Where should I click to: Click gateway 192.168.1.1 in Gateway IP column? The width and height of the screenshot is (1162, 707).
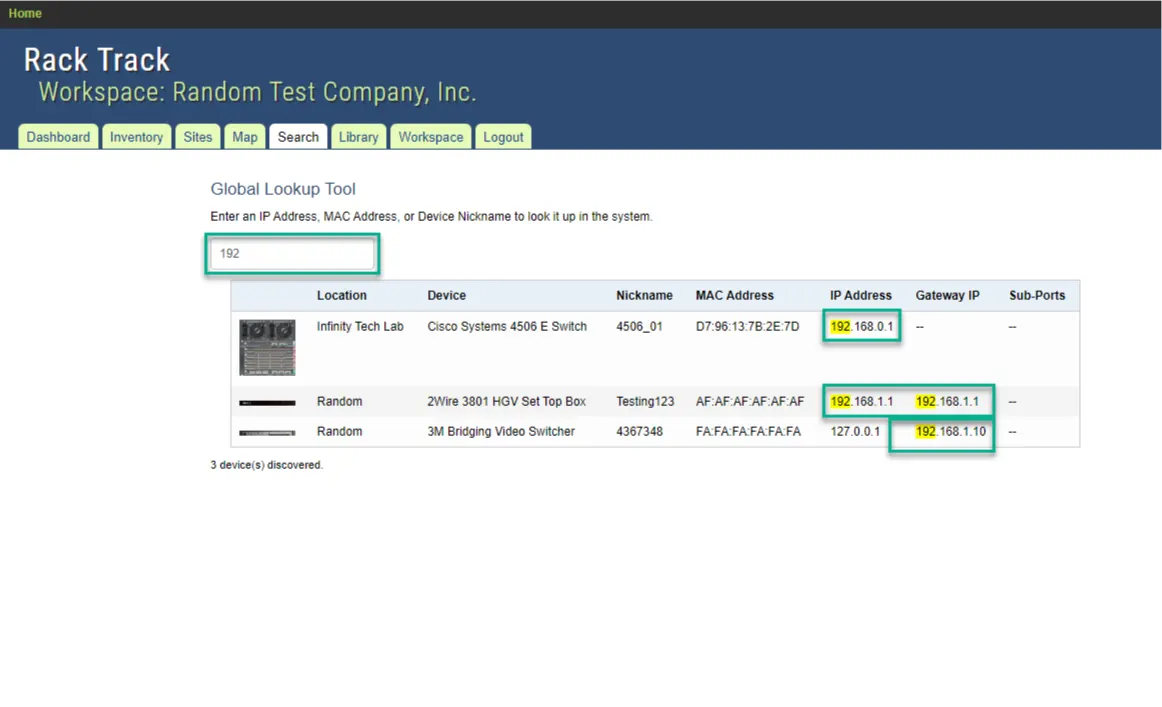(x=947, y=401)
